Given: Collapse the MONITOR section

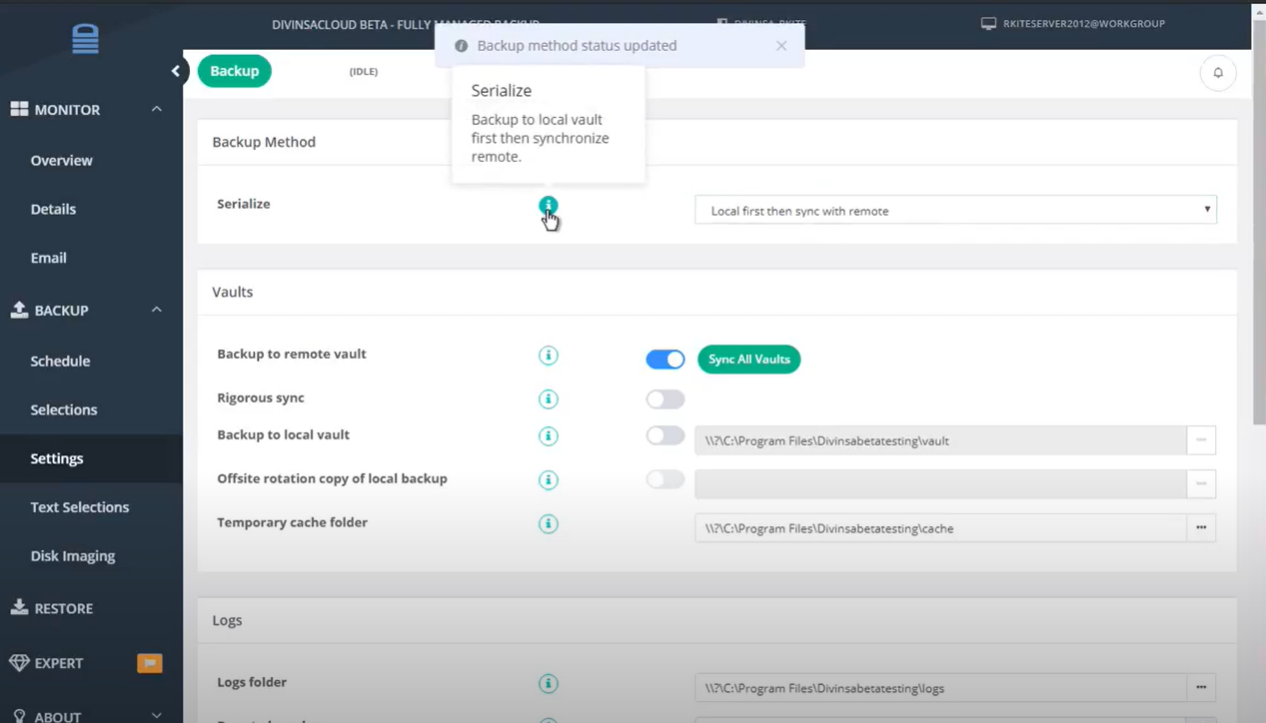Looking at the screenshot, I should pos(156,109).
